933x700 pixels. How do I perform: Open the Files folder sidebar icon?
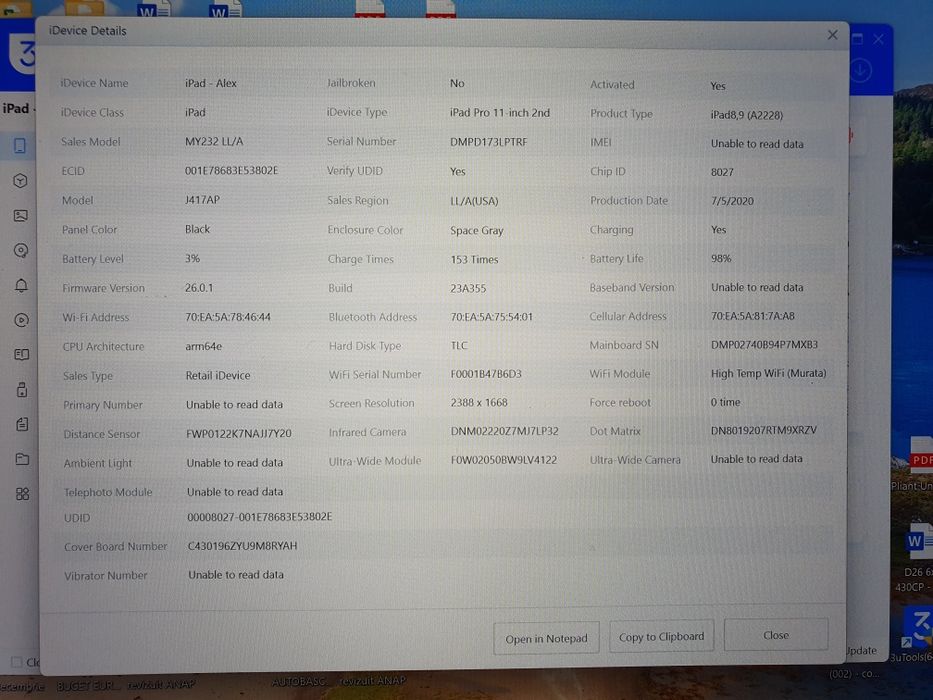pyautogui.click(x=22, y=459)
